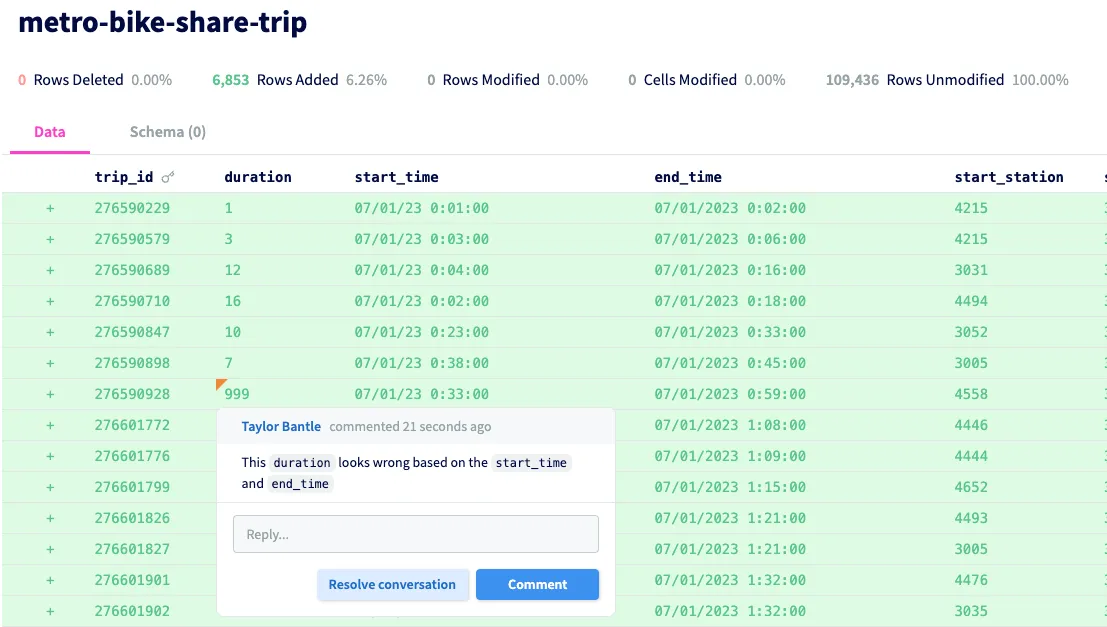Click the plus icon for row 276601826
1107x627 pixels.
50,518
